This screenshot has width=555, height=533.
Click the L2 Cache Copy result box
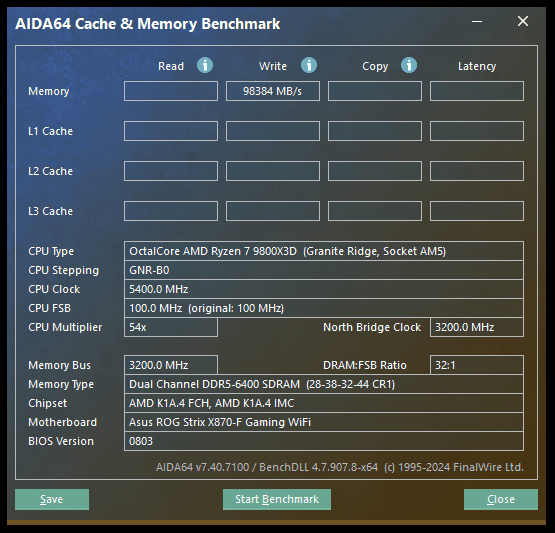pyautogui.click(x=374, y=171)
